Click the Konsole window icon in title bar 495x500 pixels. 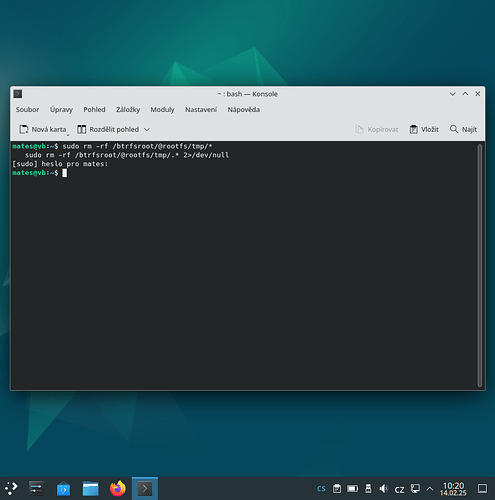(x=18, y=94)
